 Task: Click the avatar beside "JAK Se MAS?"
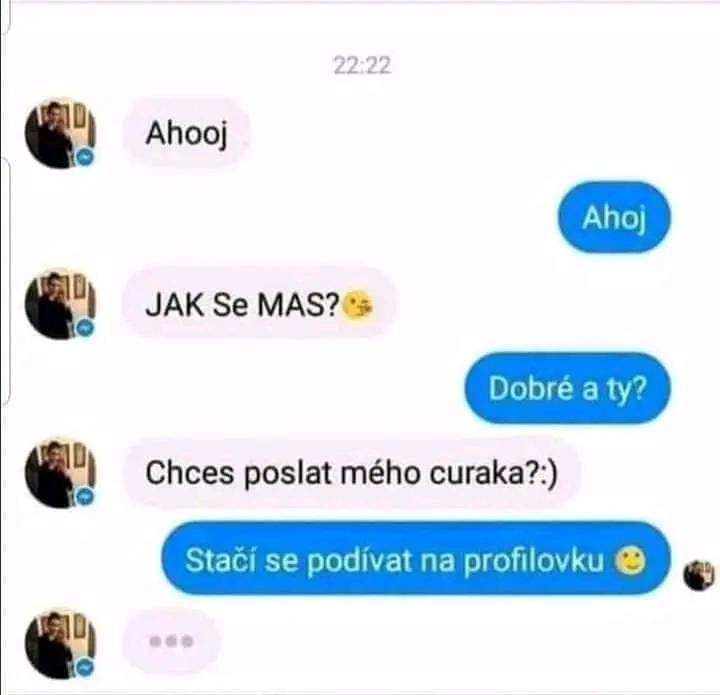60,304
